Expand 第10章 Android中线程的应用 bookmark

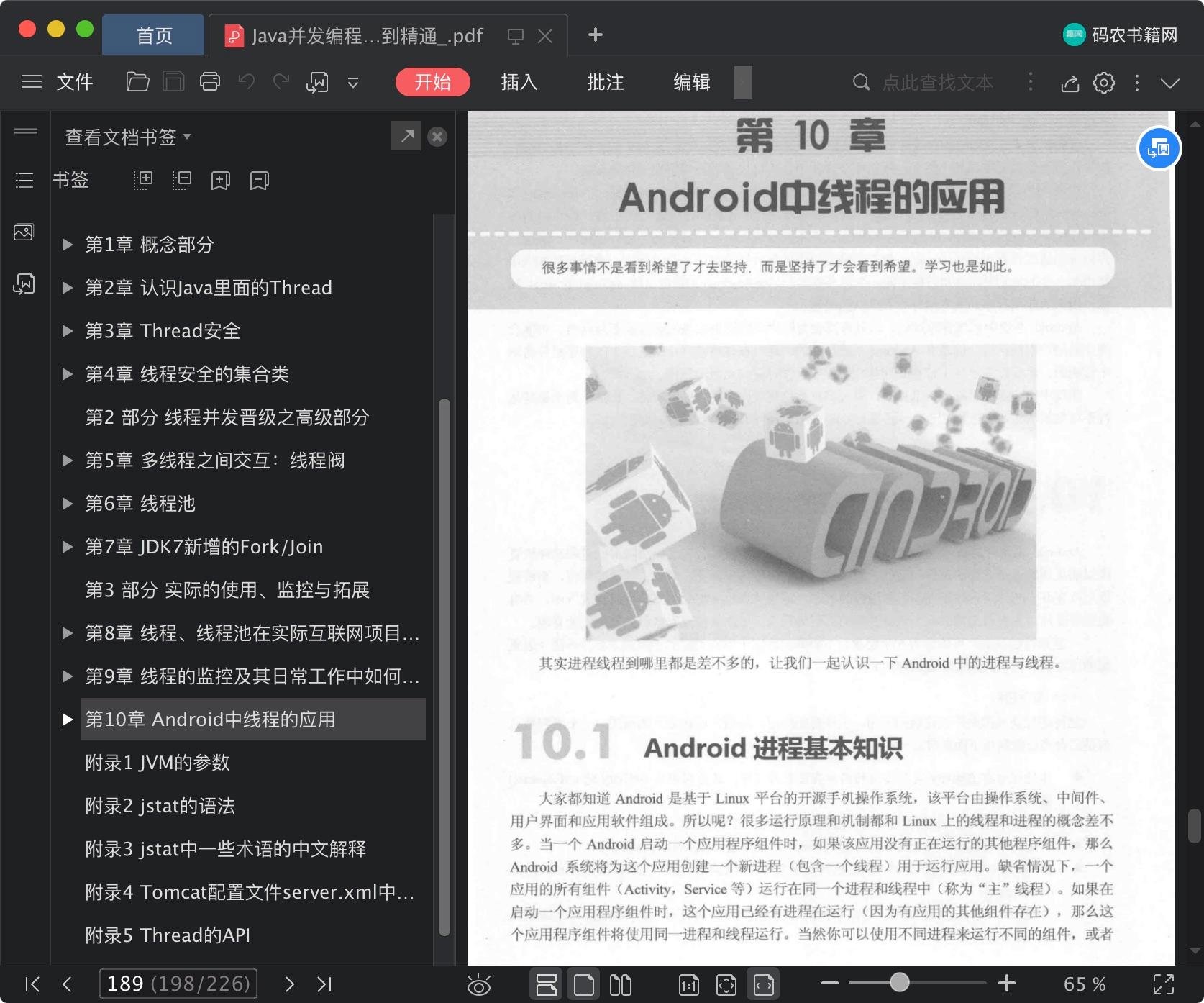tap(68, 720)
